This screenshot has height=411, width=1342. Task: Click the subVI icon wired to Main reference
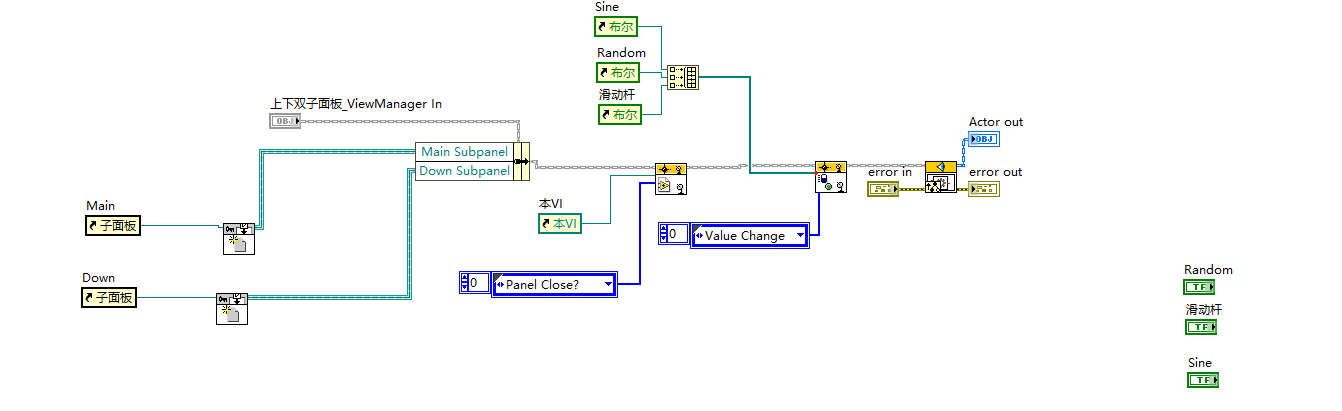pyautogui.click(x=238, y=240)
